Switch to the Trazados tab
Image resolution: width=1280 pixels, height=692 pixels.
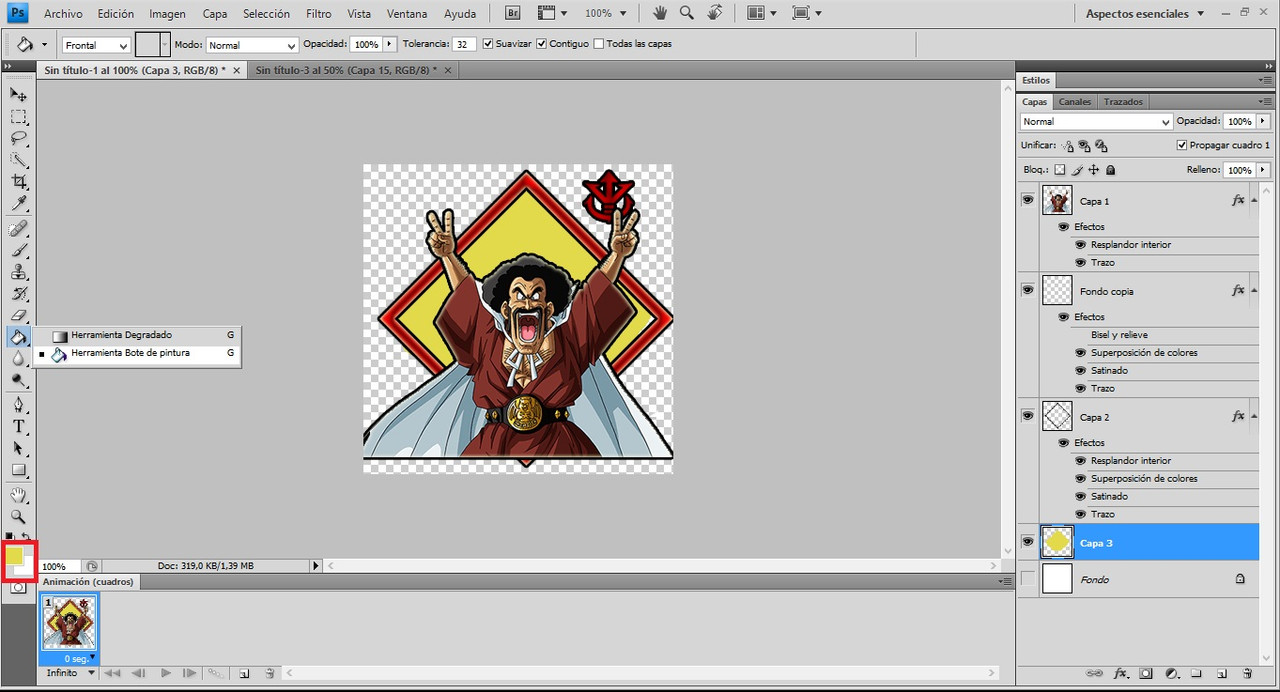point(1123,102)
